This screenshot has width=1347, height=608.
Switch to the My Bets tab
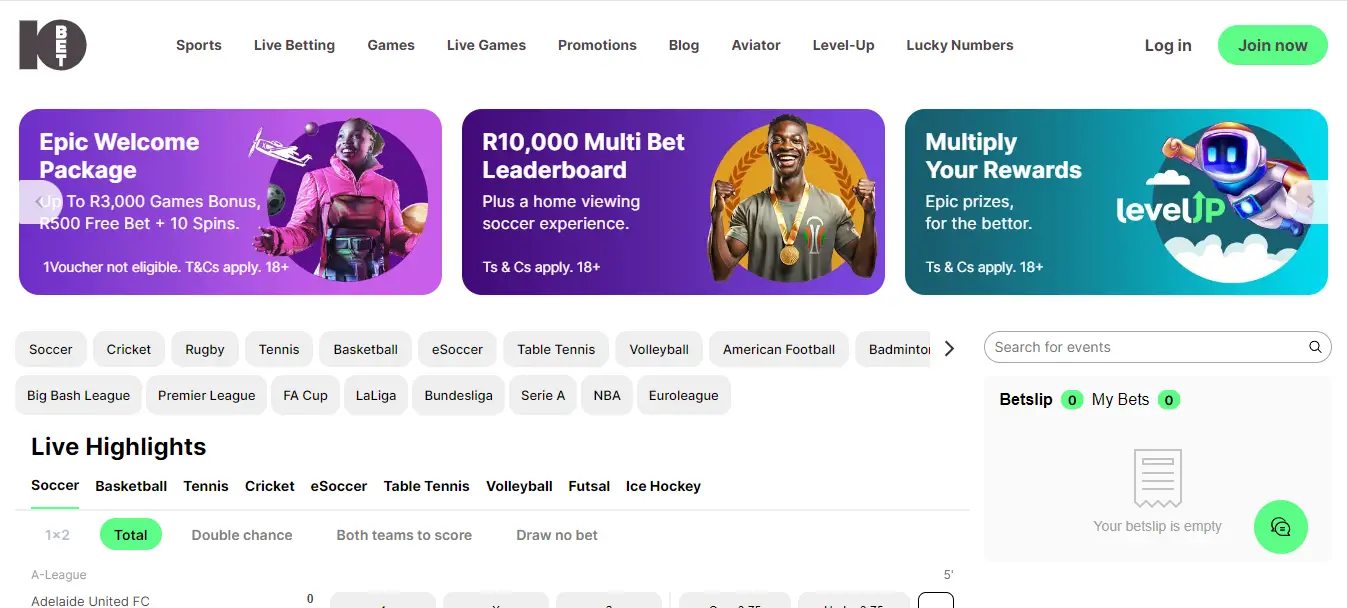[1120, 400]
